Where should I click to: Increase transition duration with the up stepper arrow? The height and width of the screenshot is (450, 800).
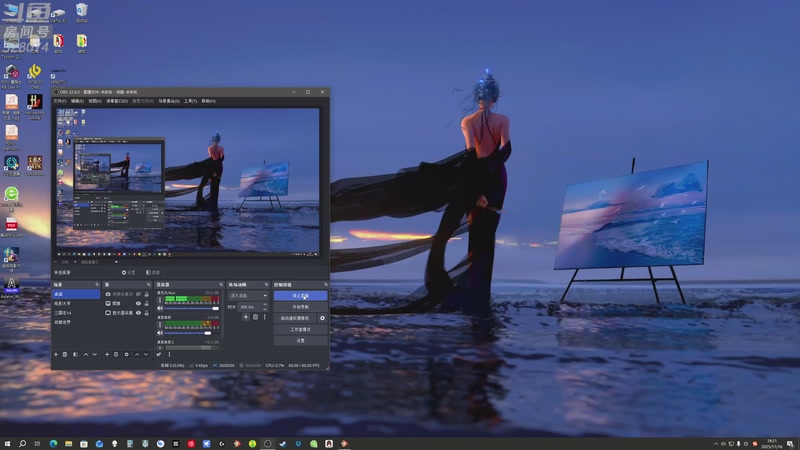coord(264,305)
